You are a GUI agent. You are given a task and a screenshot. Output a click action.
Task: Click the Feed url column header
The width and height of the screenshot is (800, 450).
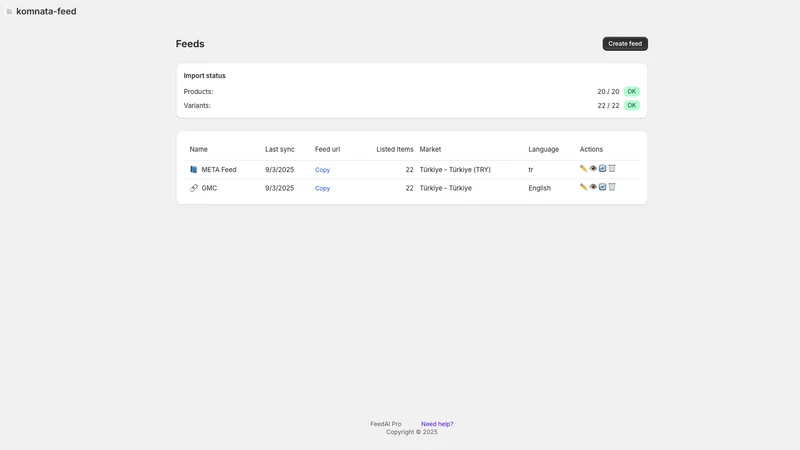point(327,149)
